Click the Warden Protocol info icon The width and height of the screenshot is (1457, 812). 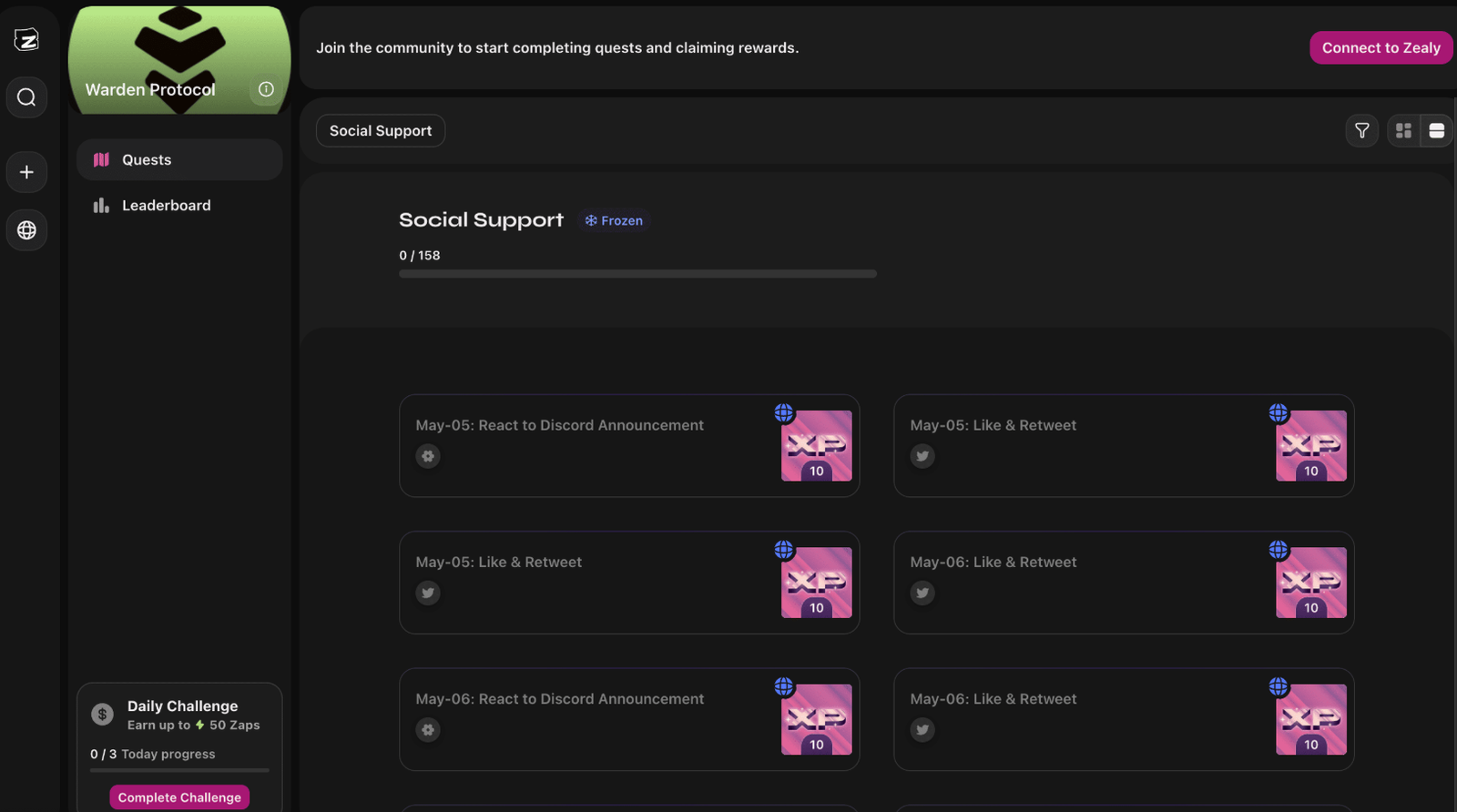(266, 89)
